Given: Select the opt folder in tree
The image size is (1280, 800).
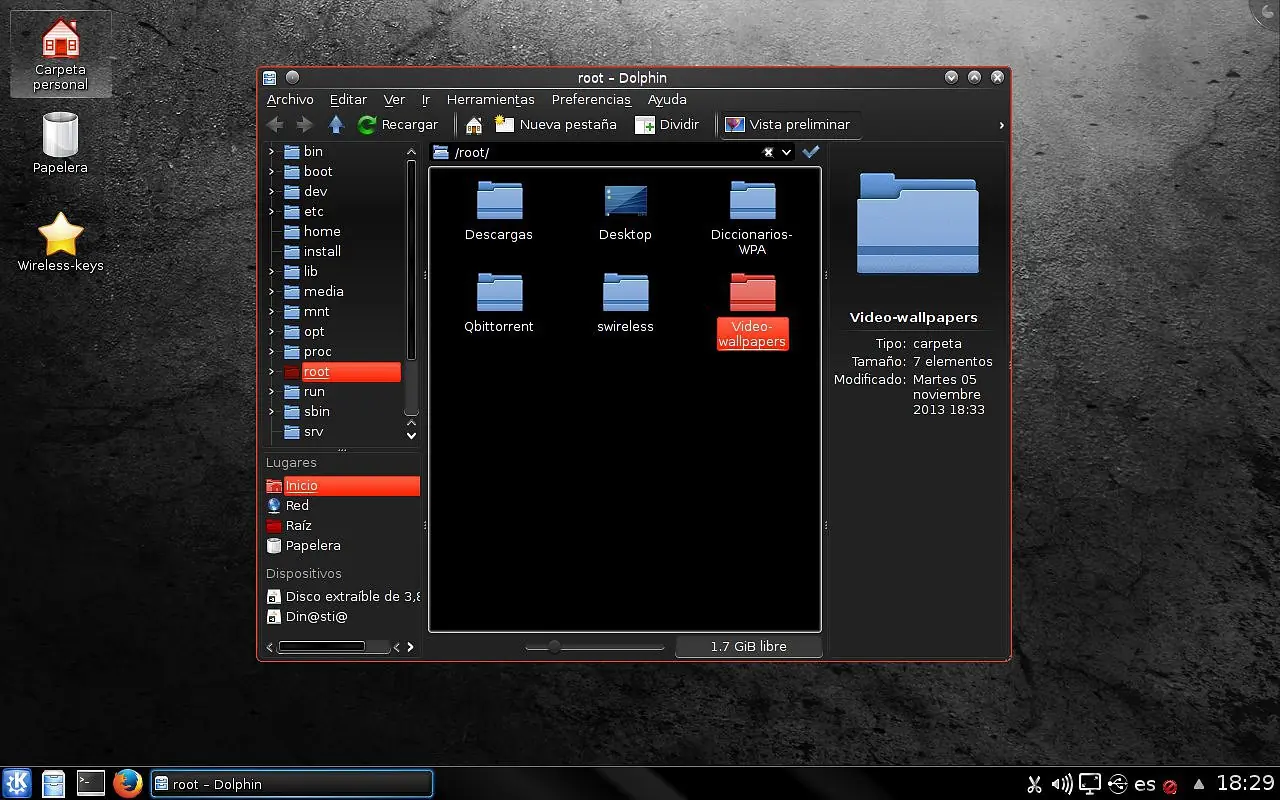Looking at the screenshot, I should [314, 332].
